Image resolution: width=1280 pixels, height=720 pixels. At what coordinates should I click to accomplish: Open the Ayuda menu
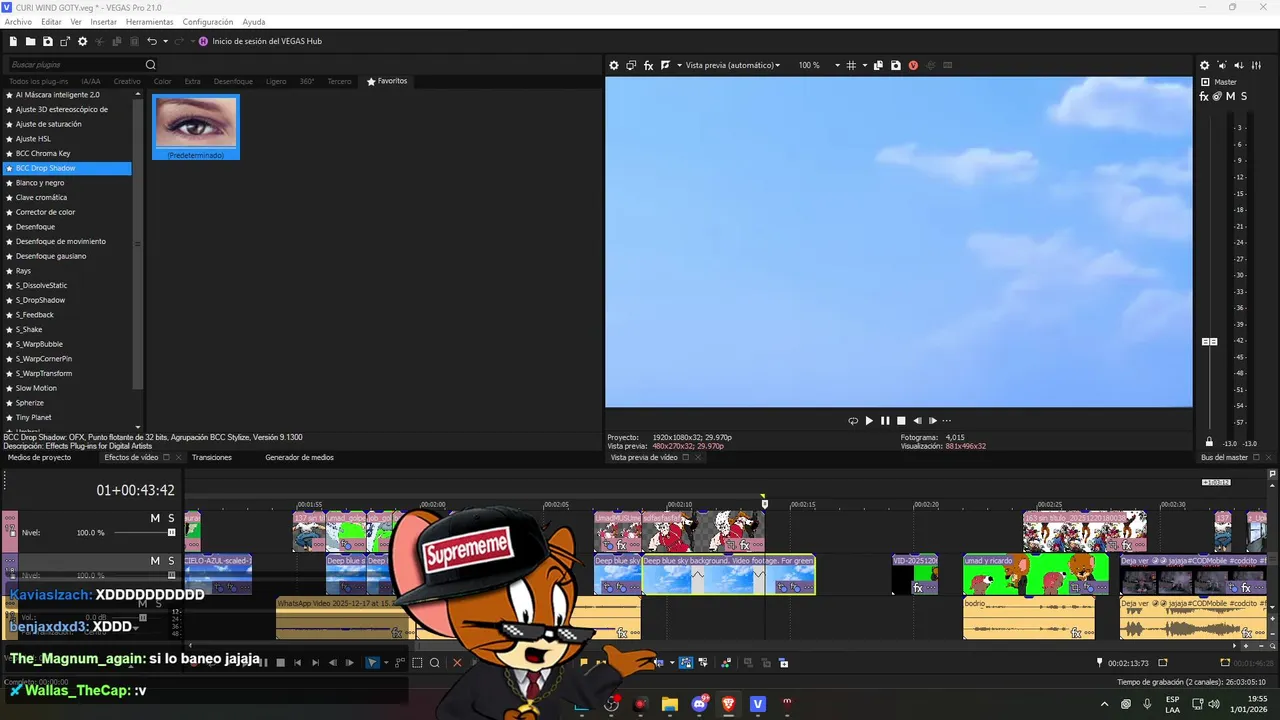(x=254, y=22)
